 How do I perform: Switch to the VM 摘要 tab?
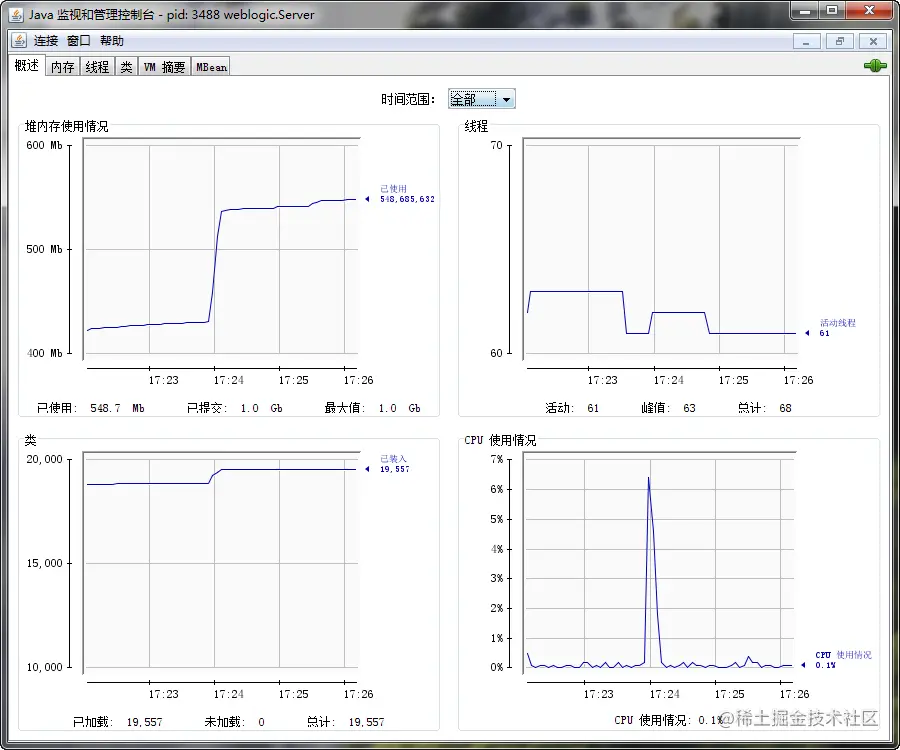click(164, 67)
